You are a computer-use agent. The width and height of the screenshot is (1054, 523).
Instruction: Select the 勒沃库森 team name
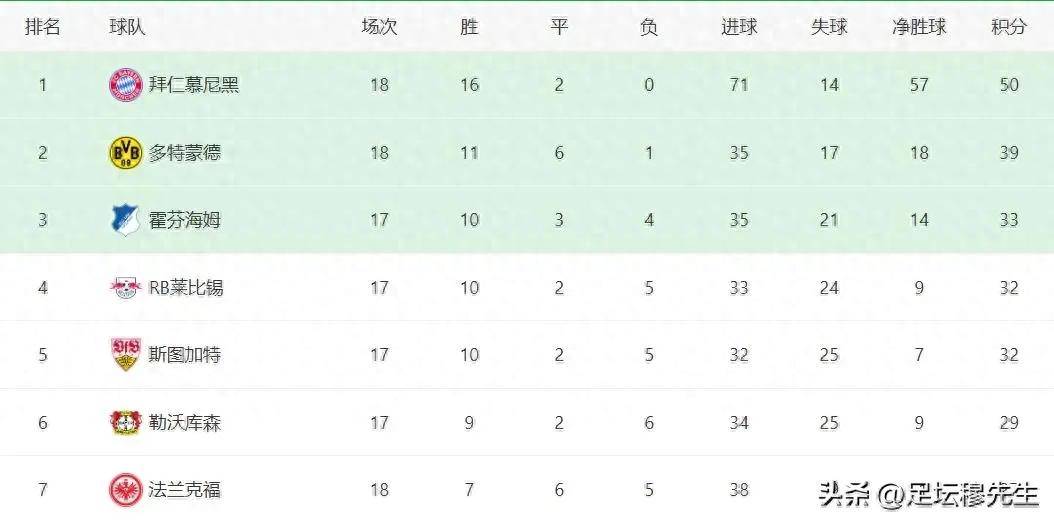185,422
